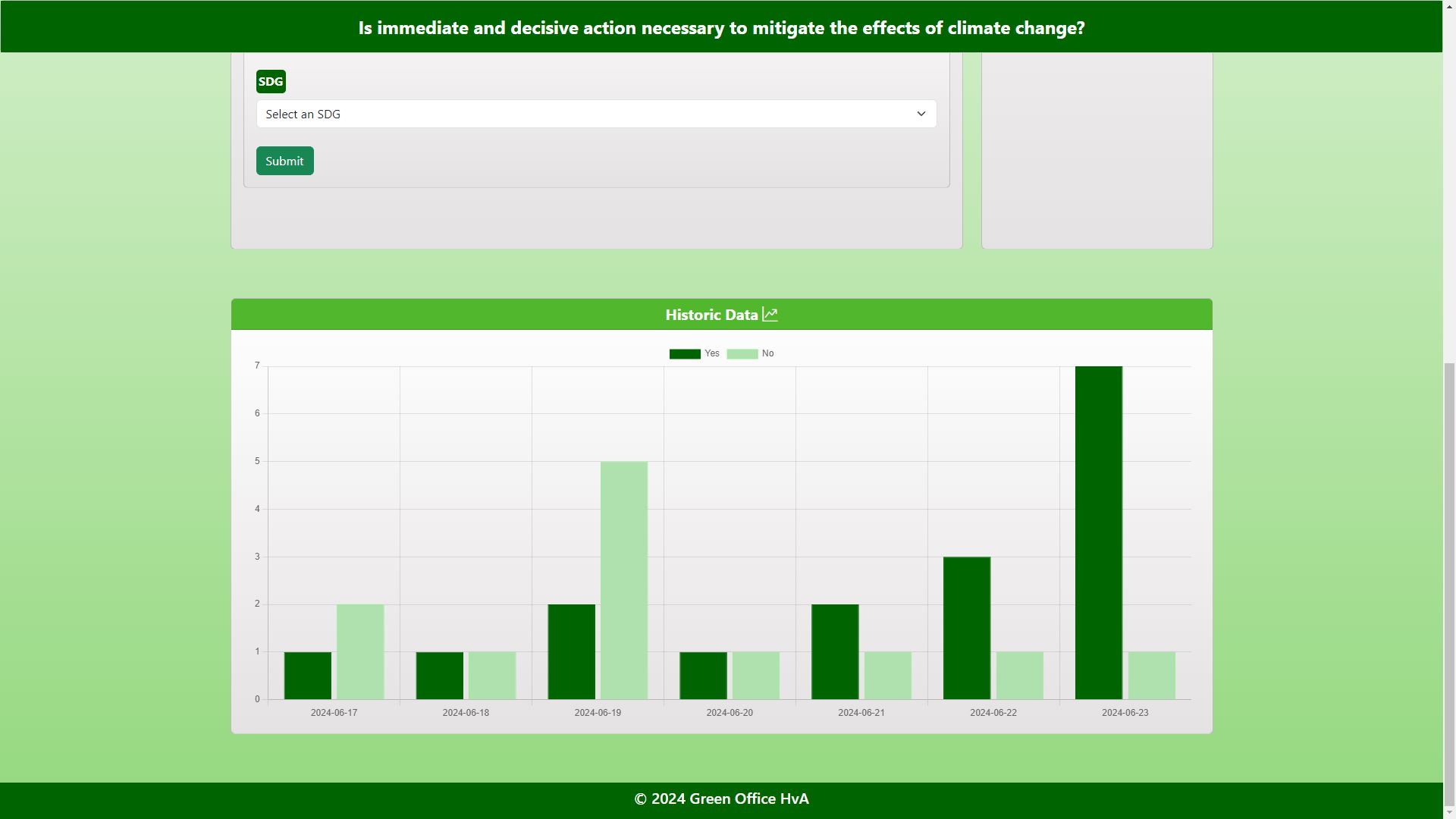Click the Green Office HvA footer text
Screen dimensions: 1456x819
[x=721, y=799]
